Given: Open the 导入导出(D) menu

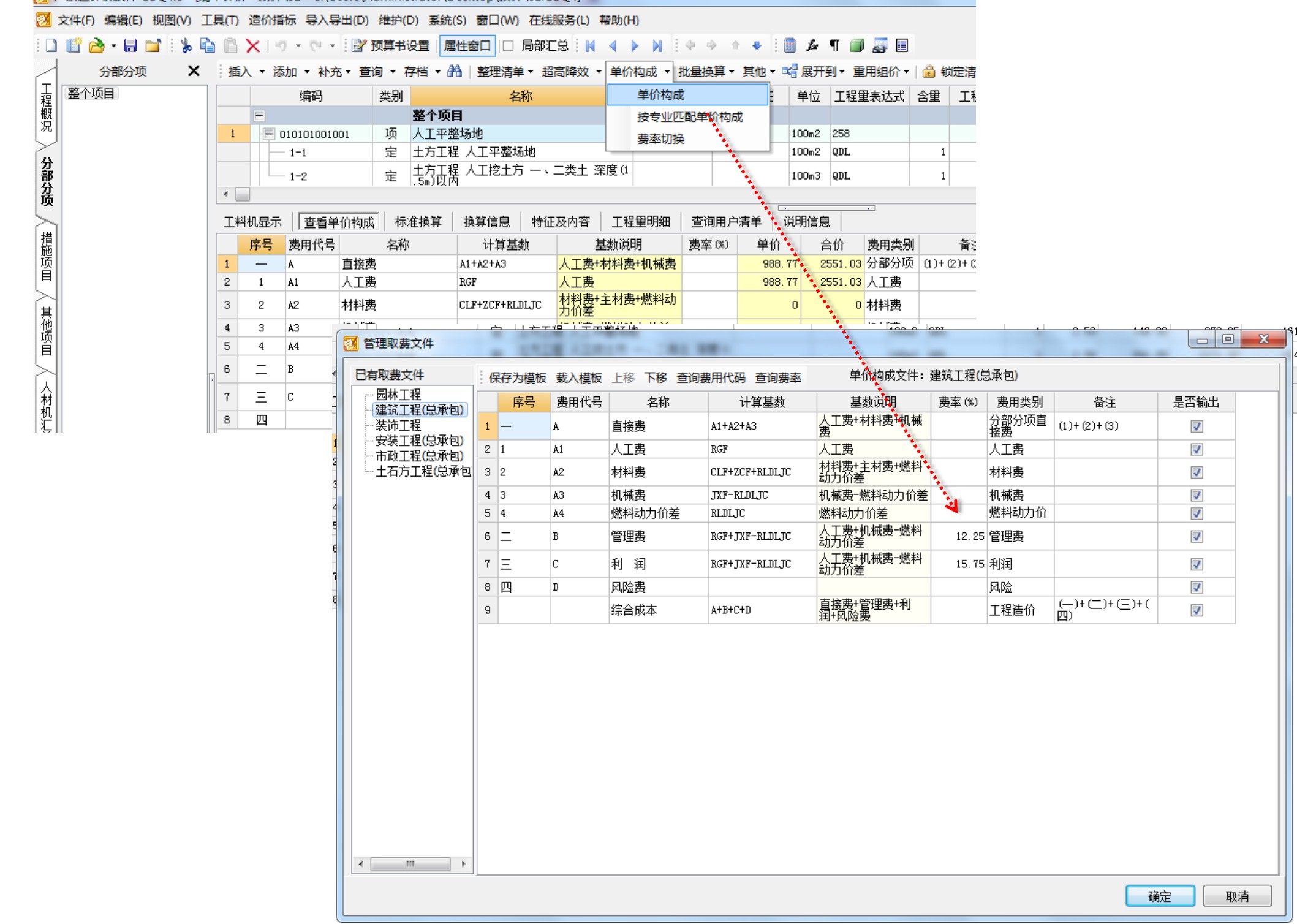Looking at the screenshot, I should tap(338, 20).
